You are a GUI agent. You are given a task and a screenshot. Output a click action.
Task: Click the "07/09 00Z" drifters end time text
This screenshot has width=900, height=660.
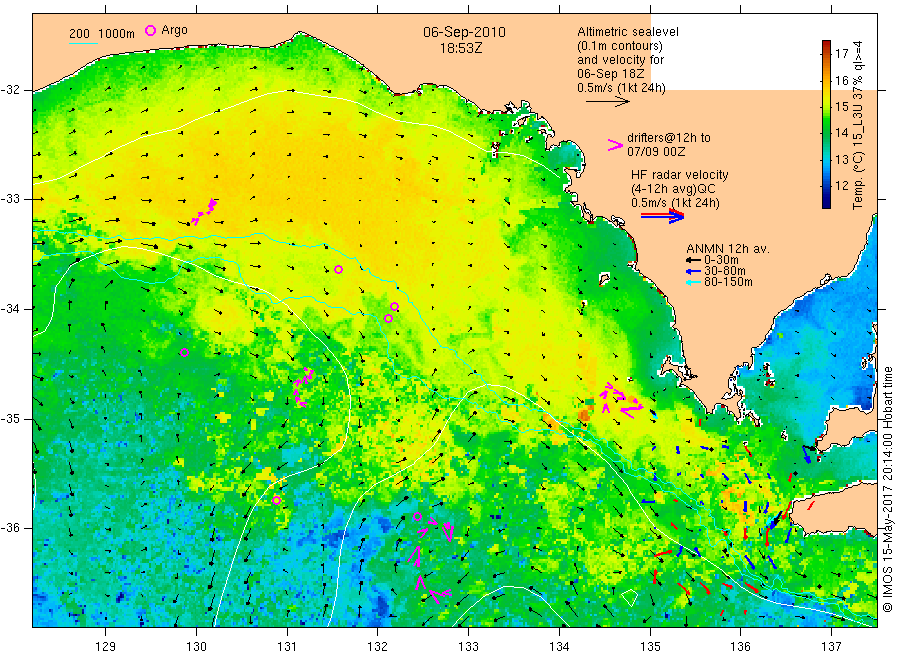(656, 152)
